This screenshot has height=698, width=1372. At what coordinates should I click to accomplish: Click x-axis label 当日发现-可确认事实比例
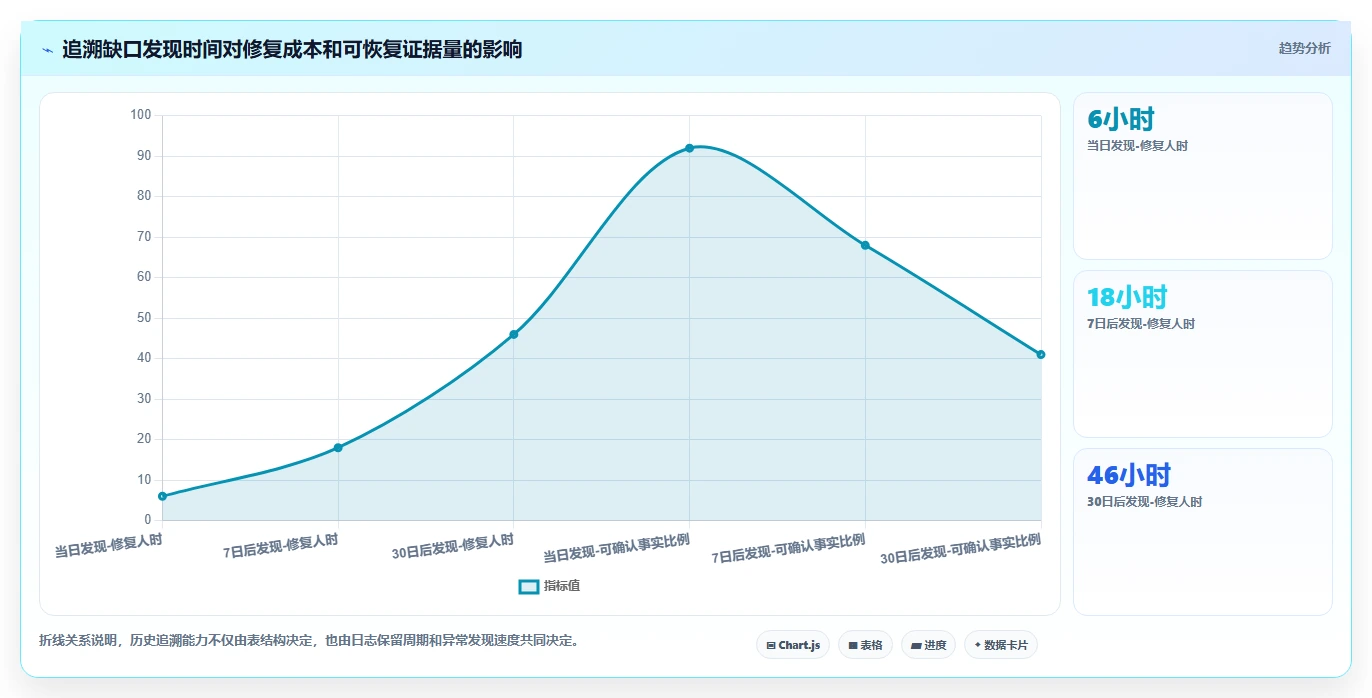tap(617, 548)
